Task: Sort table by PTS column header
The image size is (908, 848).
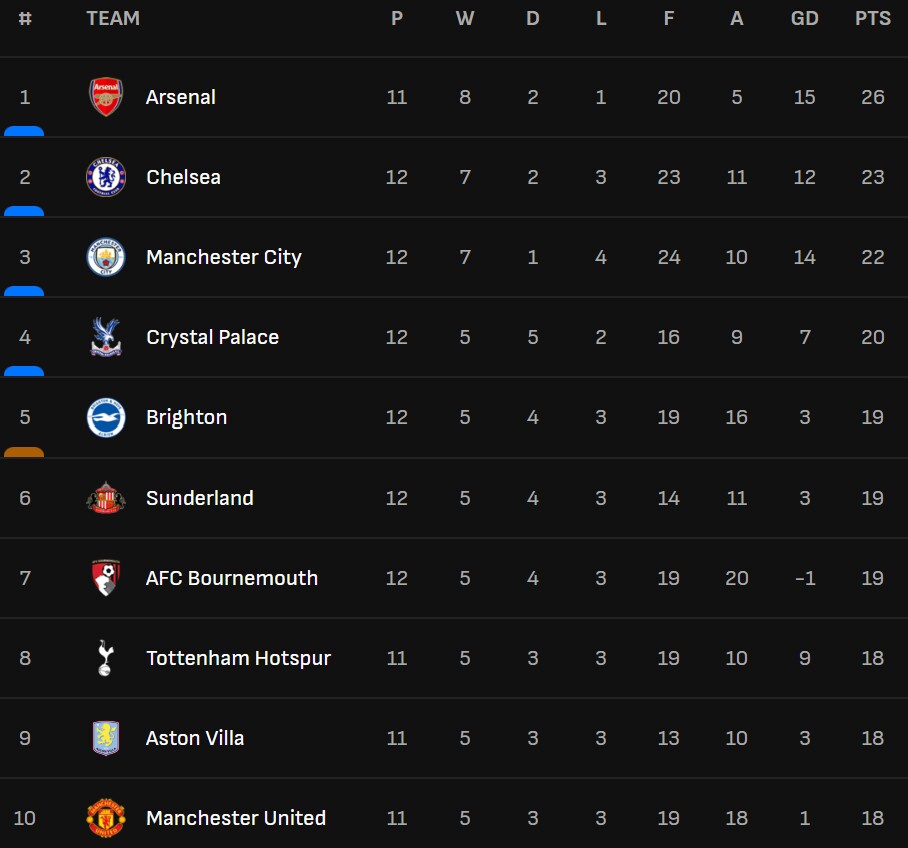Action: [x=872, y=18]
